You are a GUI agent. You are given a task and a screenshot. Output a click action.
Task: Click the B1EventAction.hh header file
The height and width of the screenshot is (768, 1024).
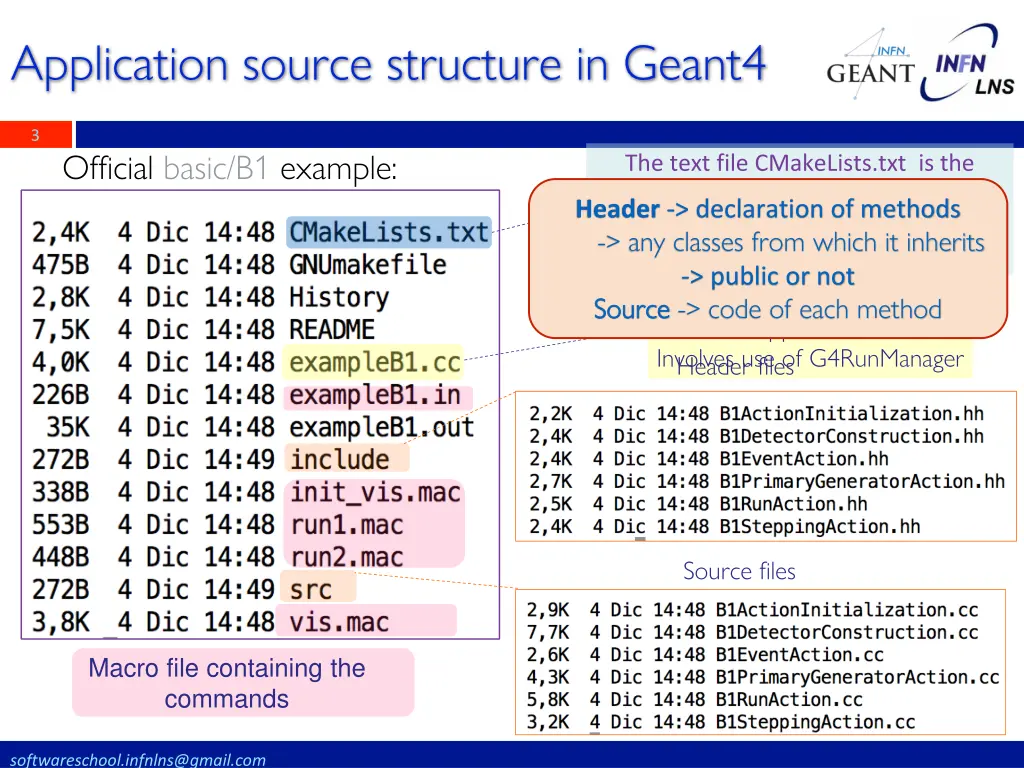click(x=804, y=458)
